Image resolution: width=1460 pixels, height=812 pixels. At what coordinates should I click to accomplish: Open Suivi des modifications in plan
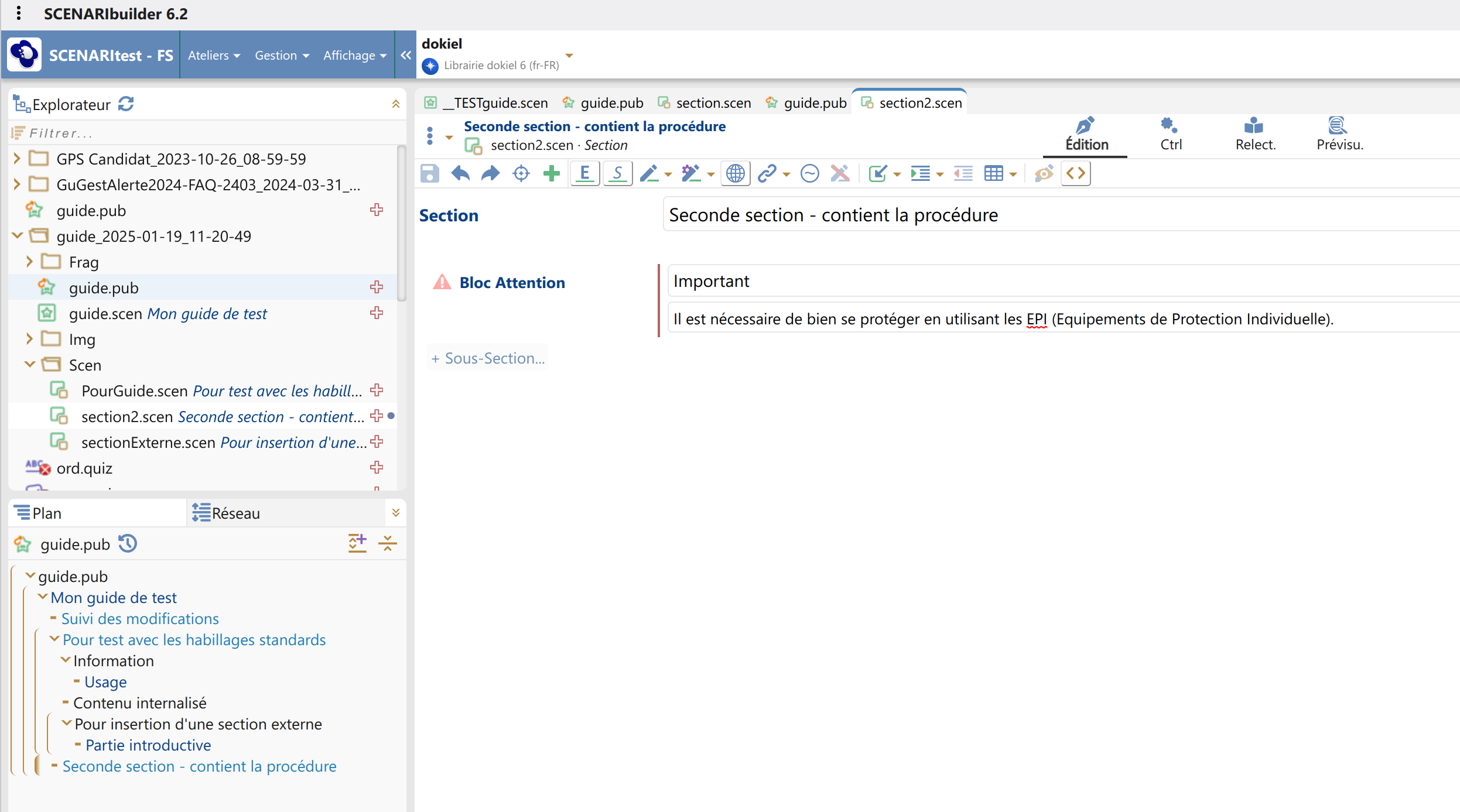pyautogui.click(x=140, y=619)
